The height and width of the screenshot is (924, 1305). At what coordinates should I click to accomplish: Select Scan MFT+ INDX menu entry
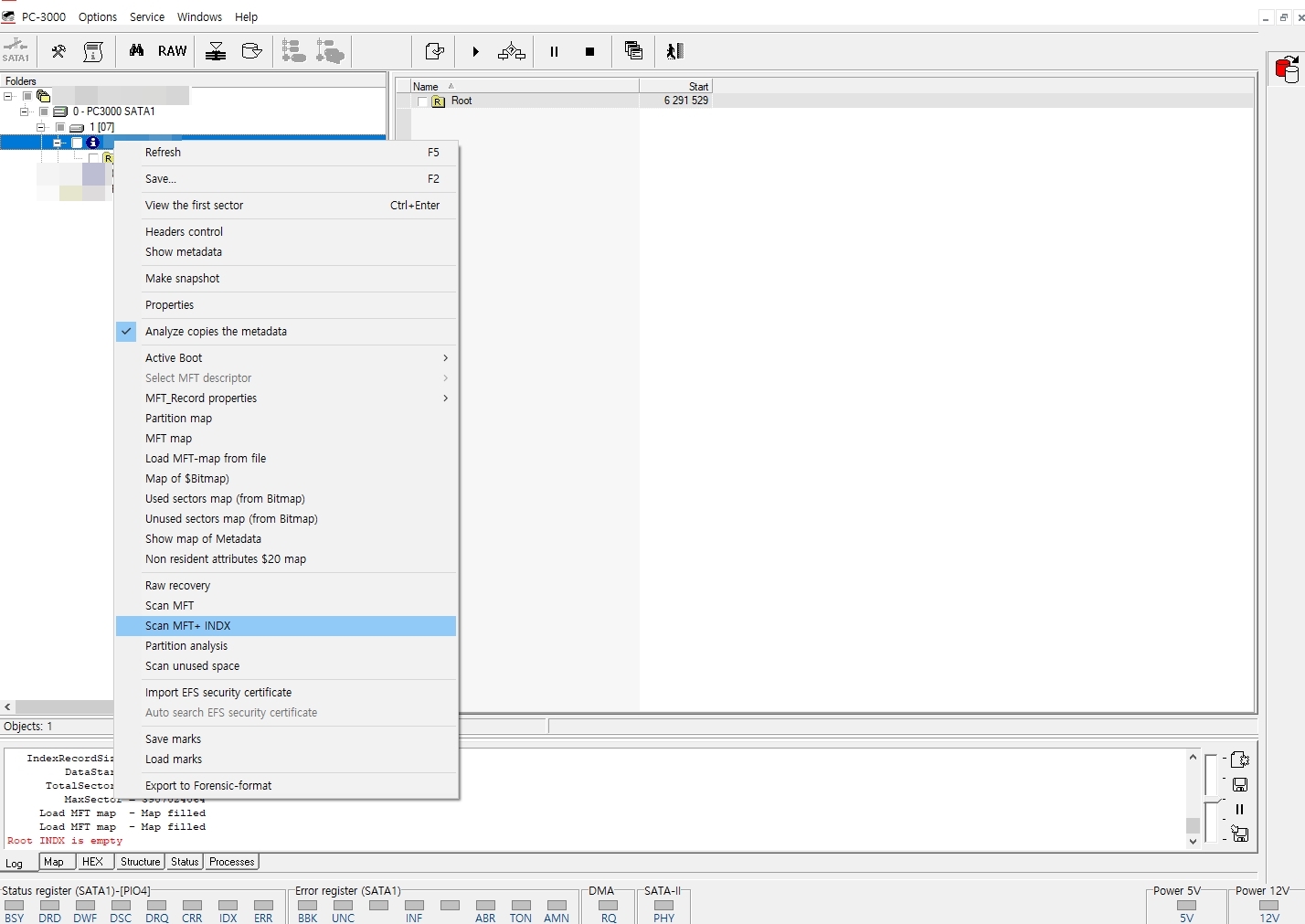pos(187,626)
